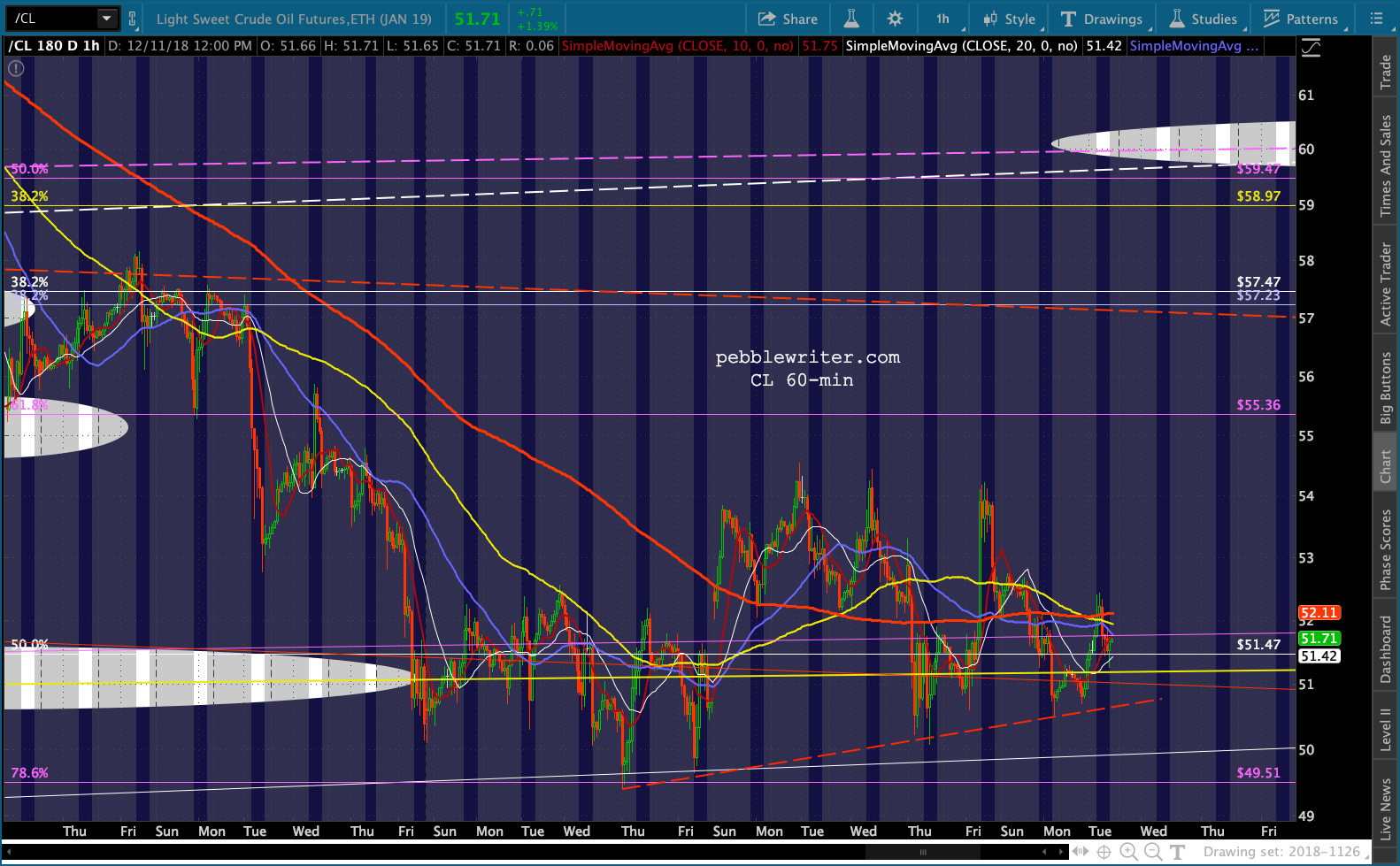Viewport: 1400px width, 866px height.
Task: Open the 1h timeframe selector
Action: coord(942,19)
